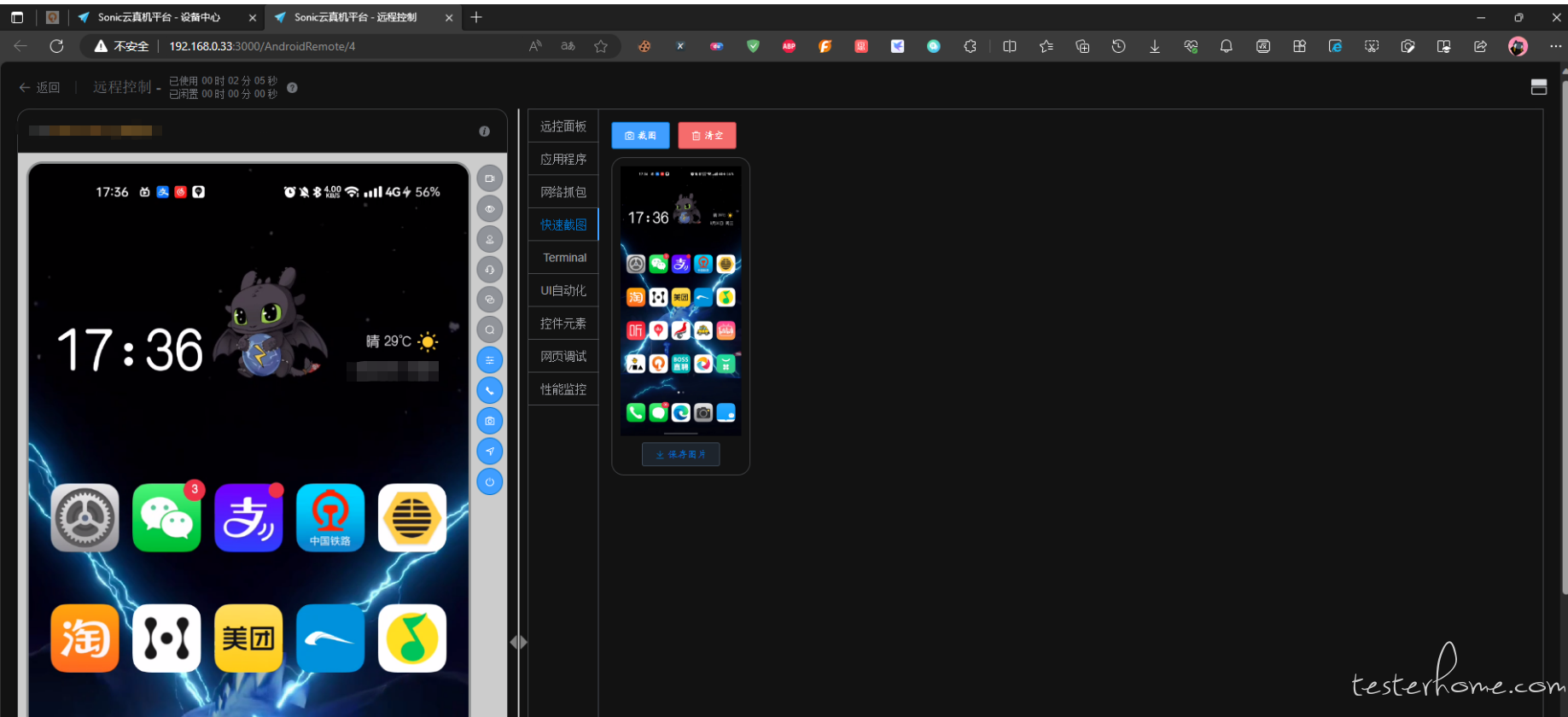1568x717 pixels.
Task: Click the device info icon above phone screen
Action: click(484, 131)
